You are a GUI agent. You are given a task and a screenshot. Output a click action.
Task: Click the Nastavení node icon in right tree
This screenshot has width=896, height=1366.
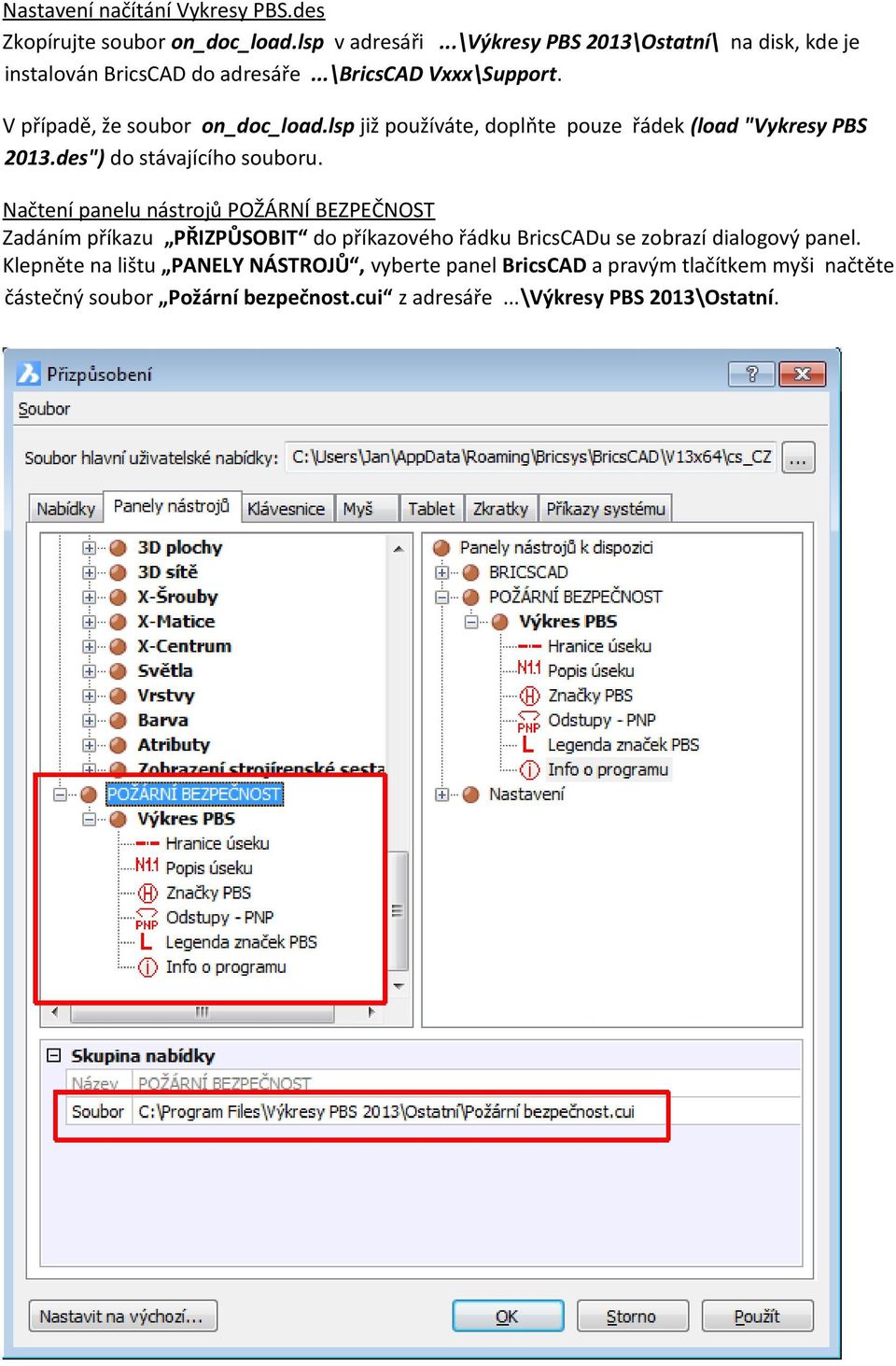pyautogui.click(x=471, y=796)
